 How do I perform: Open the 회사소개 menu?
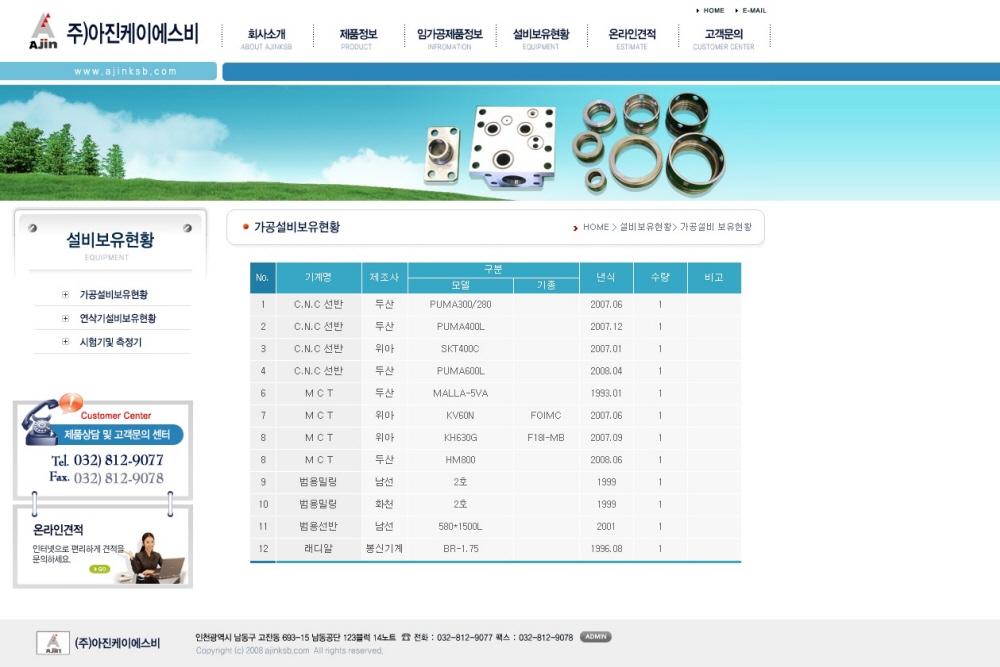266,38
